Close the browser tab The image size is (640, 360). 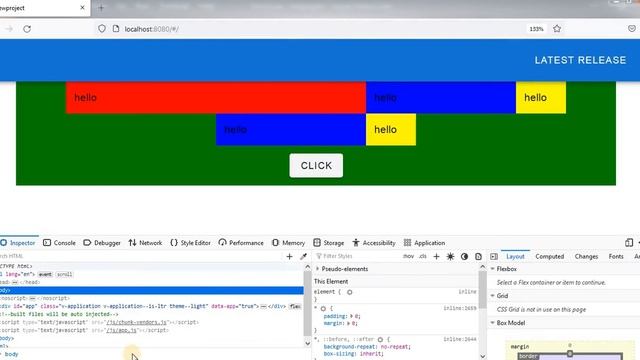82,7
